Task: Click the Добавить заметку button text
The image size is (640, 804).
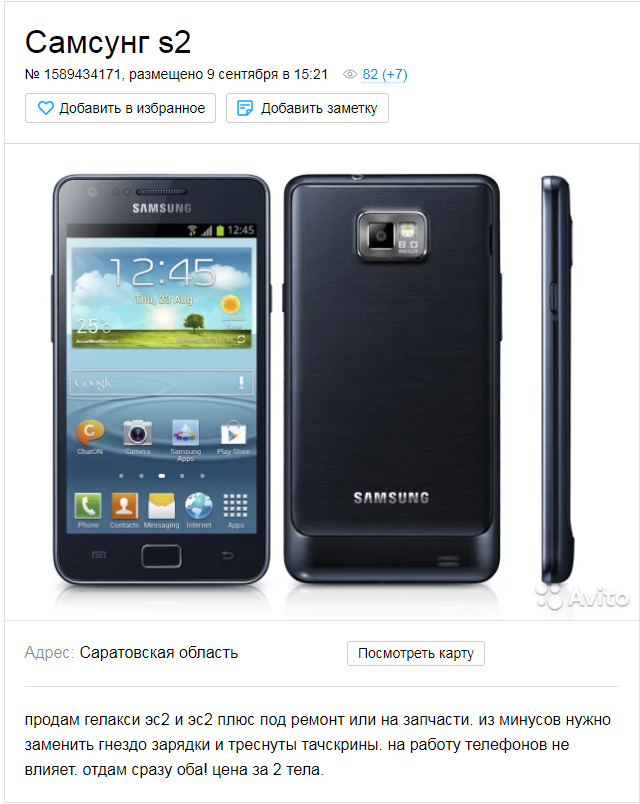Action: point(319,108)
